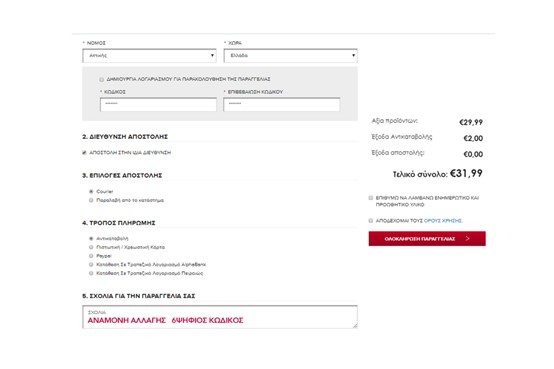Select pickup from store option
This screenshot has height=369, width=554.
pos(91,200)
